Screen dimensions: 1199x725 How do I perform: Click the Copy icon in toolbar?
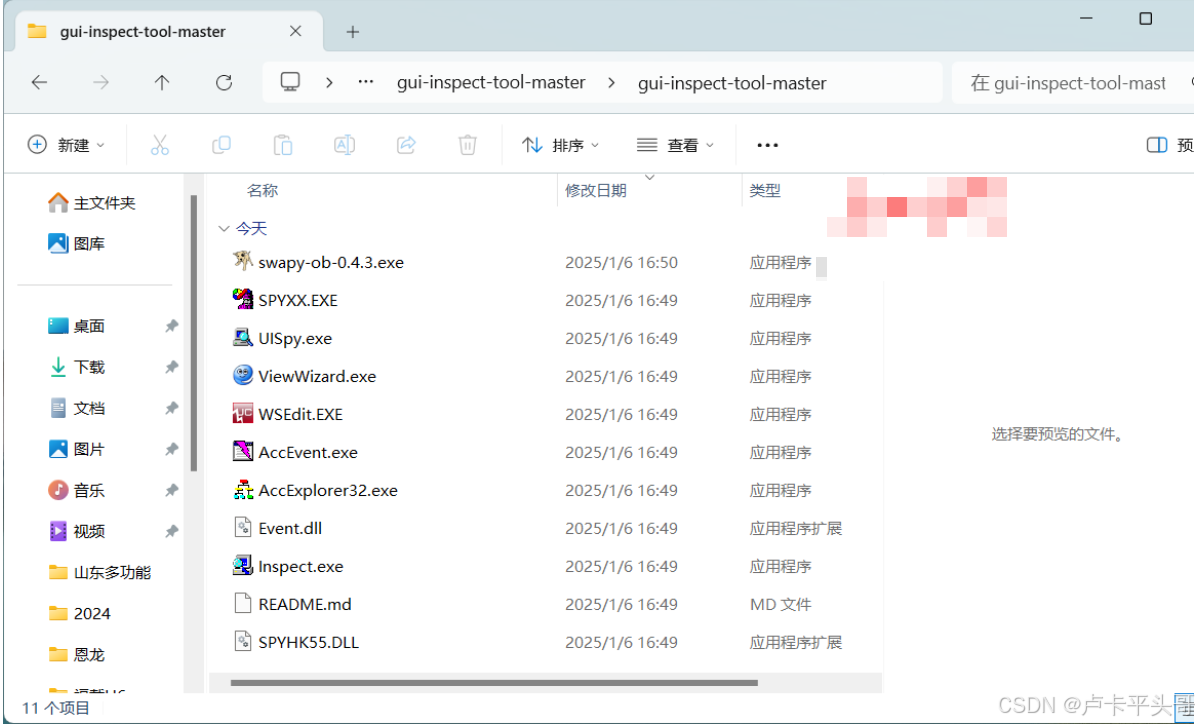coord(221,145)
